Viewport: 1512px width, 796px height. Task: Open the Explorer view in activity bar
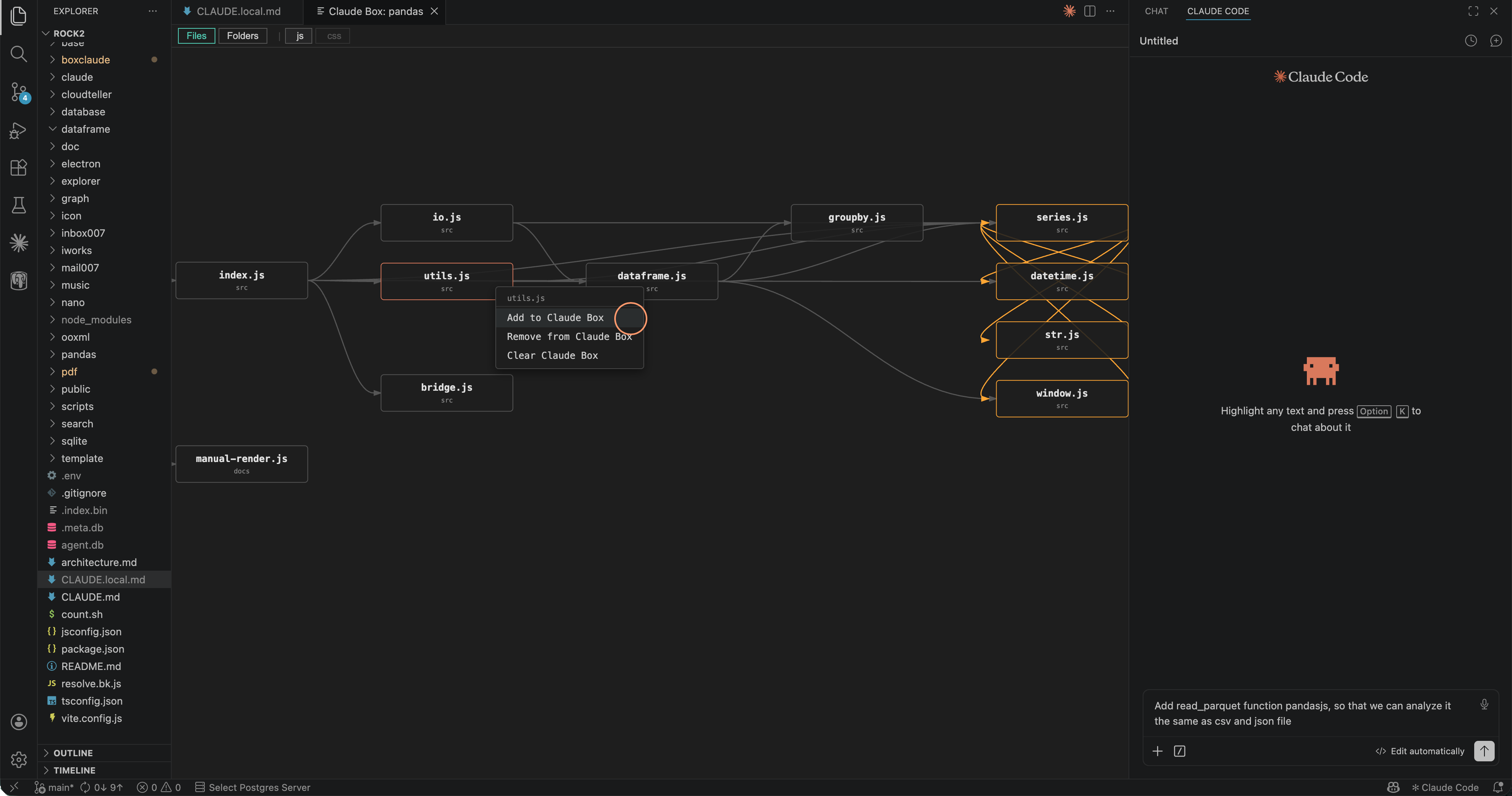19,16
